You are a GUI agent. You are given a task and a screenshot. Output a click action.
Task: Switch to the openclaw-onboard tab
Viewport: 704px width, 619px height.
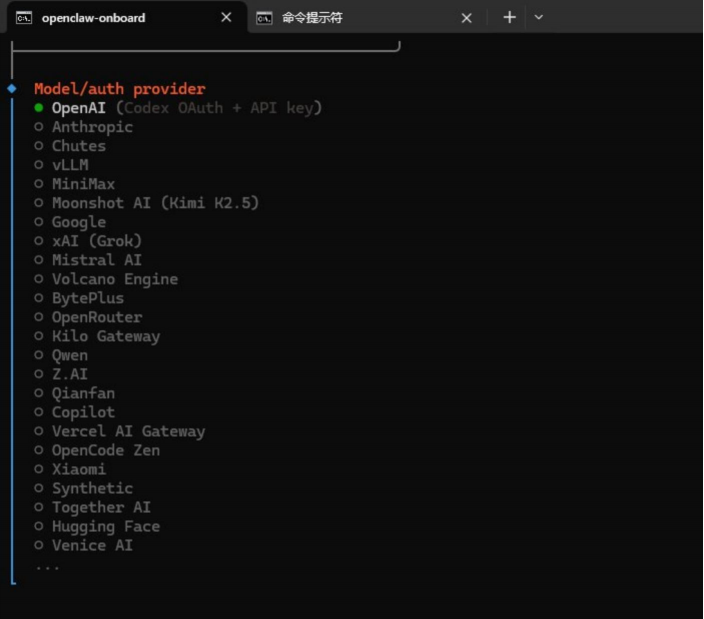tap(100, 18)
